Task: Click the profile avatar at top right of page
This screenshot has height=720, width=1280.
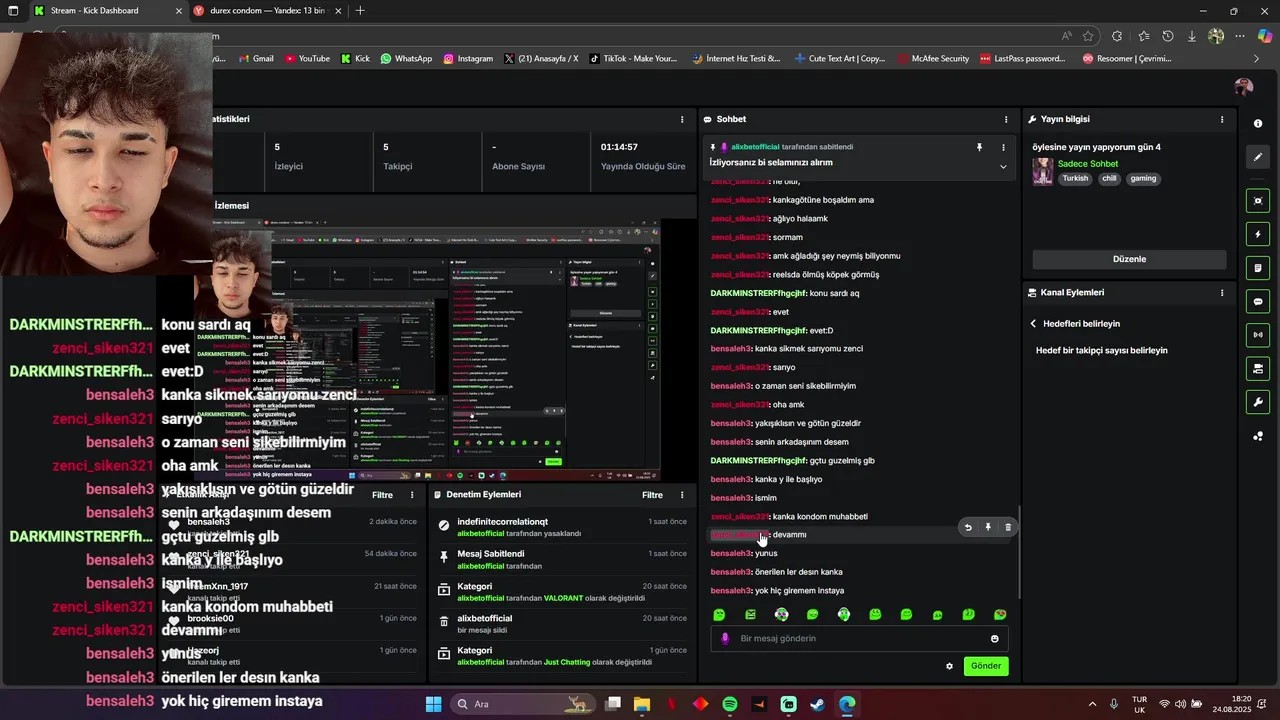Action: click(x=1244, y=87)
